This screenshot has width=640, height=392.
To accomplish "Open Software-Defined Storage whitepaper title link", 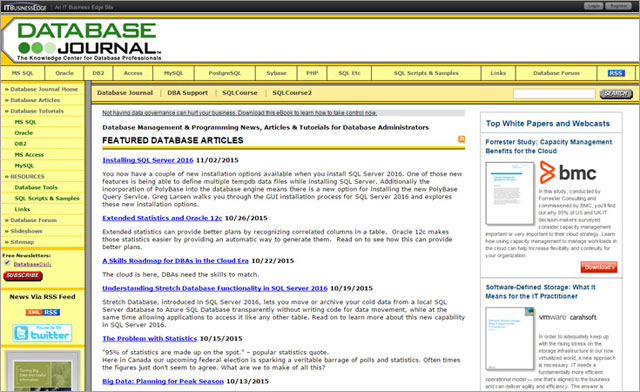I will [x=540, y=292].
